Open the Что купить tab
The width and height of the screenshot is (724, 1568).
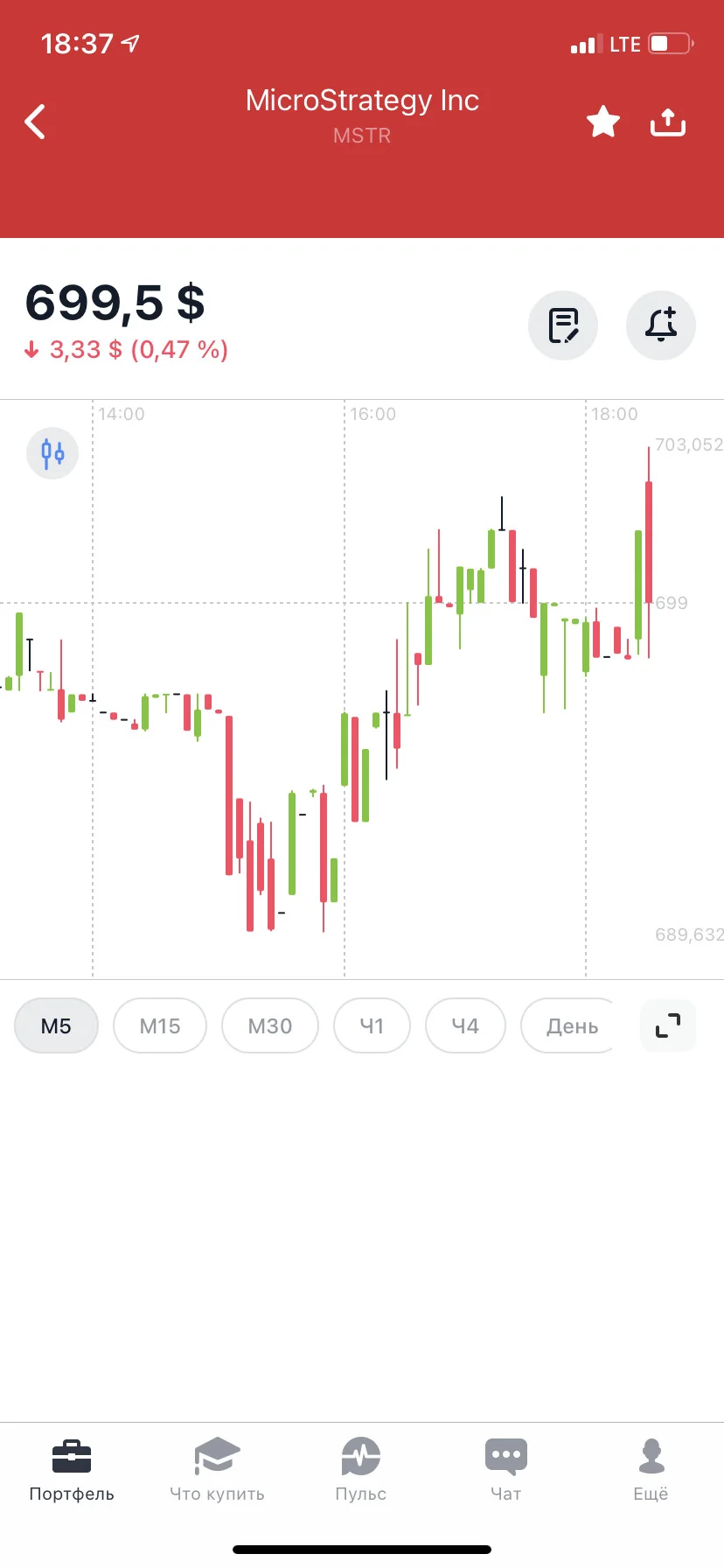[217, 1470]
